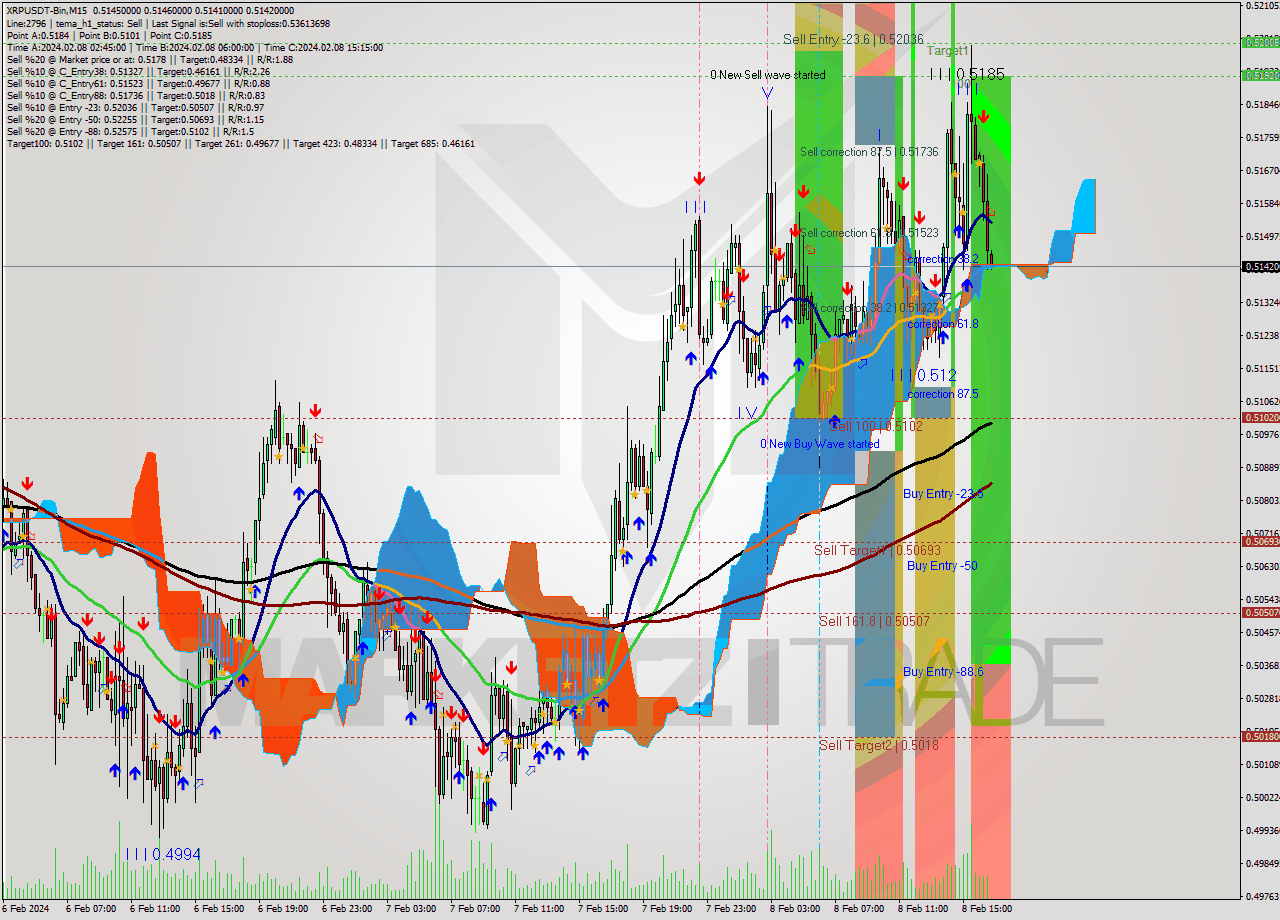Click the 'Sell Target2 | 0.5018' label
The image size is (1280, 920).
click(x=879, y=745)
